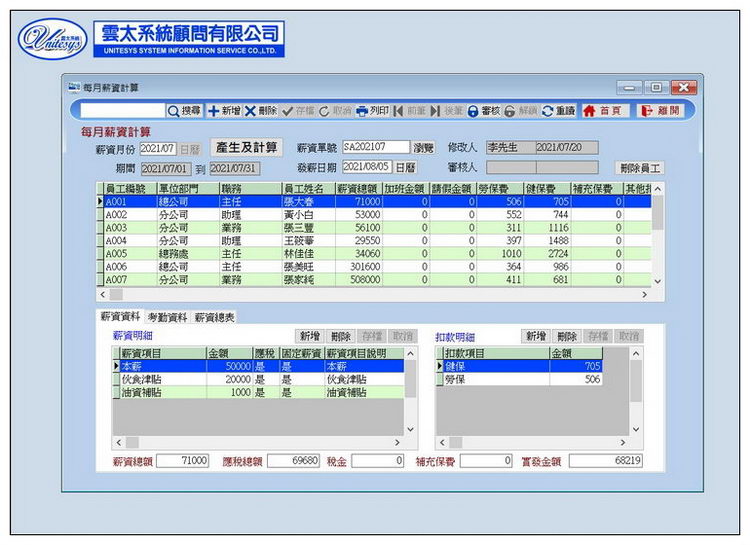Select employee row A003
The image size is (750, 545).
point(374,228)
